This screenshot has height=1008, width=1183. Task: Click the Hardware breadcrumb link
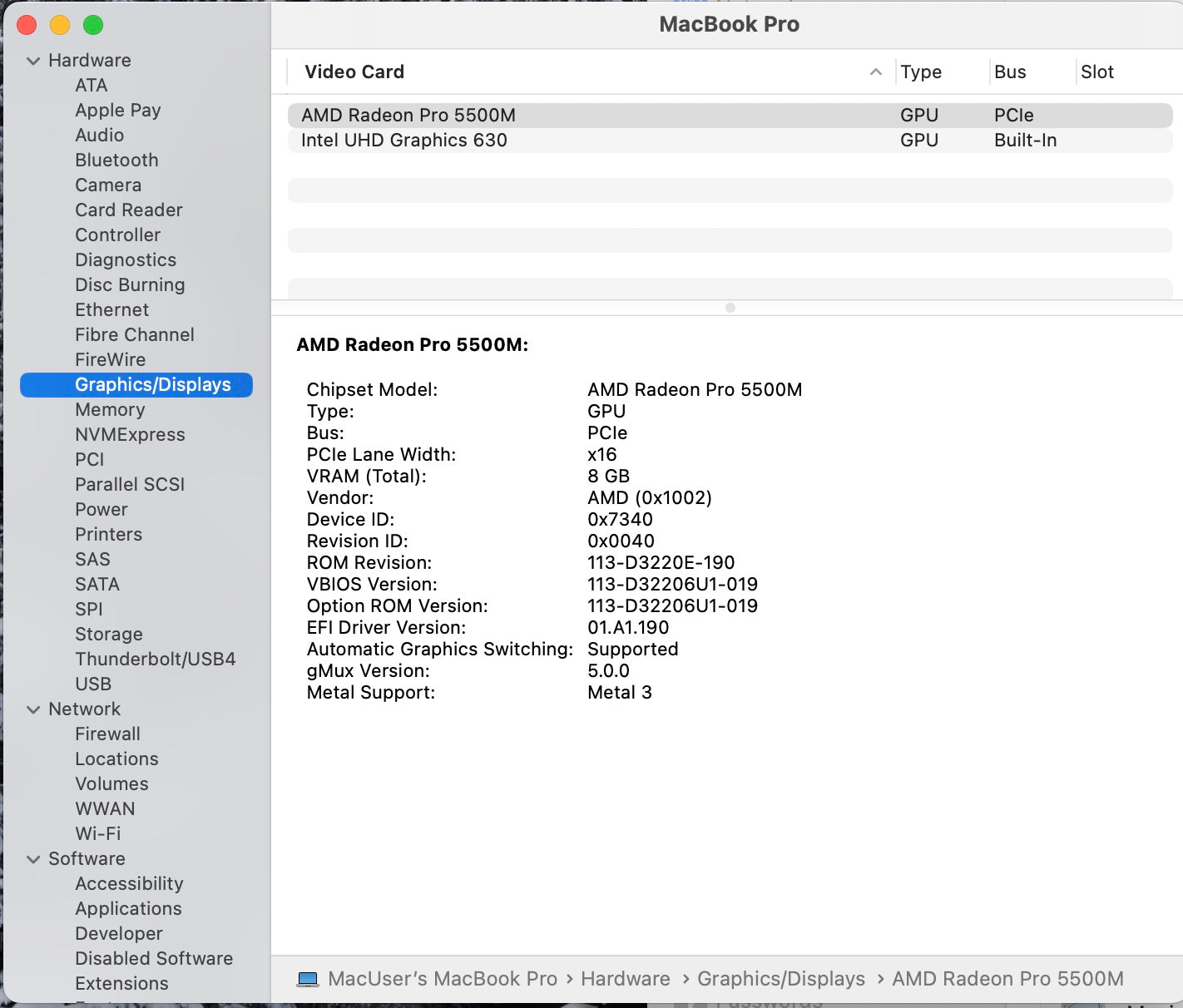[x=626, y=979]
